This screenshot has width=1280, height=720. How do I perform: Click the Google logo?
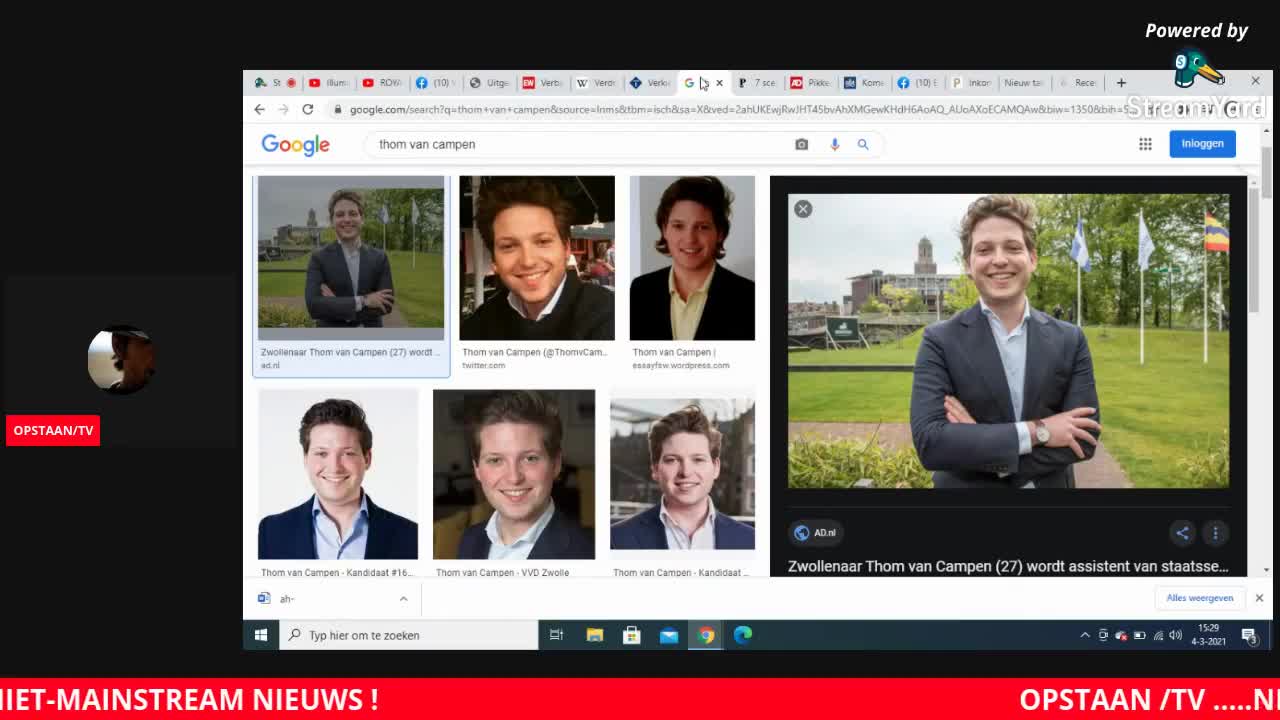point(295,145)
